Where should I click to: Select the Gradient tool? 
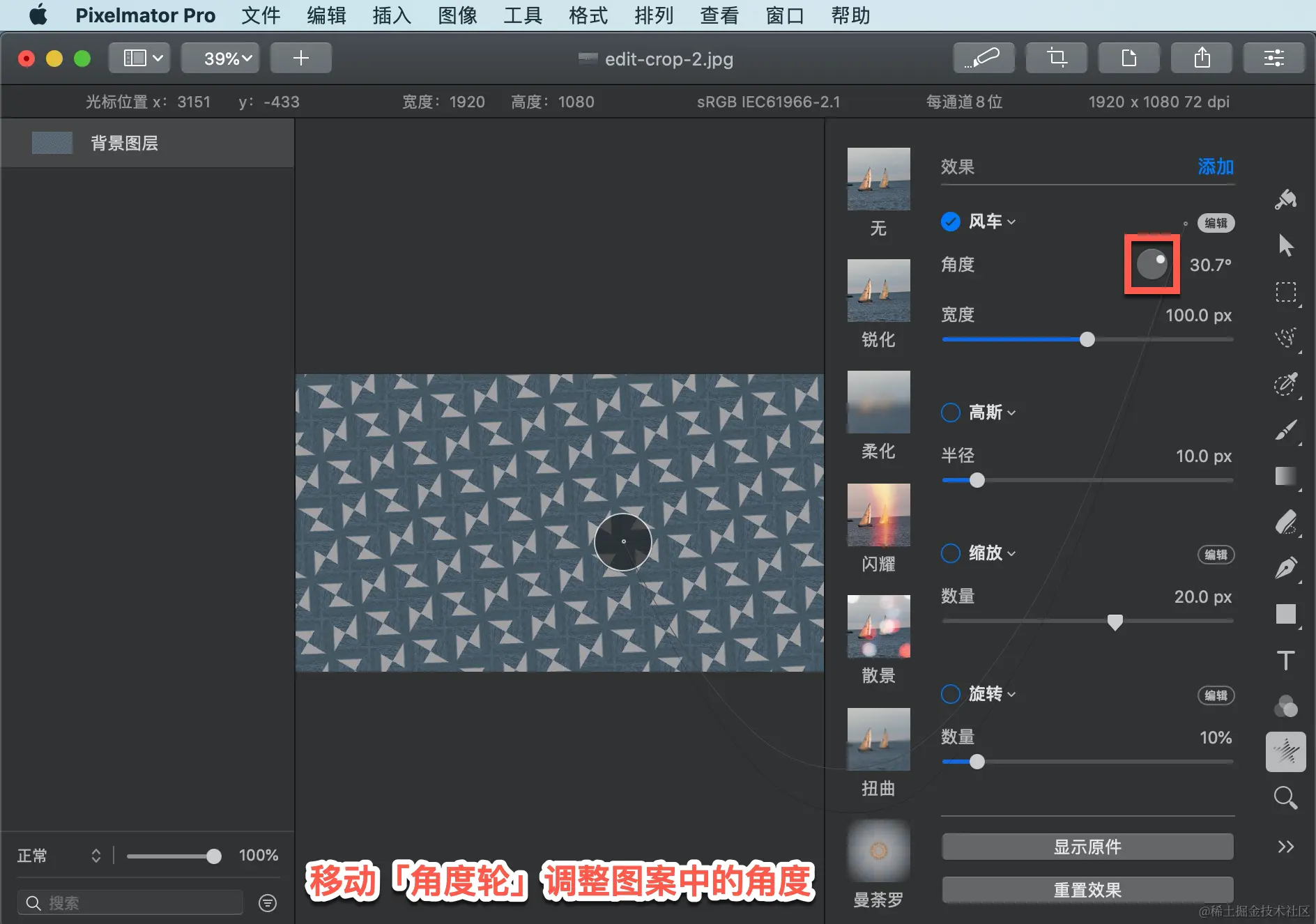pos(1285,476)
